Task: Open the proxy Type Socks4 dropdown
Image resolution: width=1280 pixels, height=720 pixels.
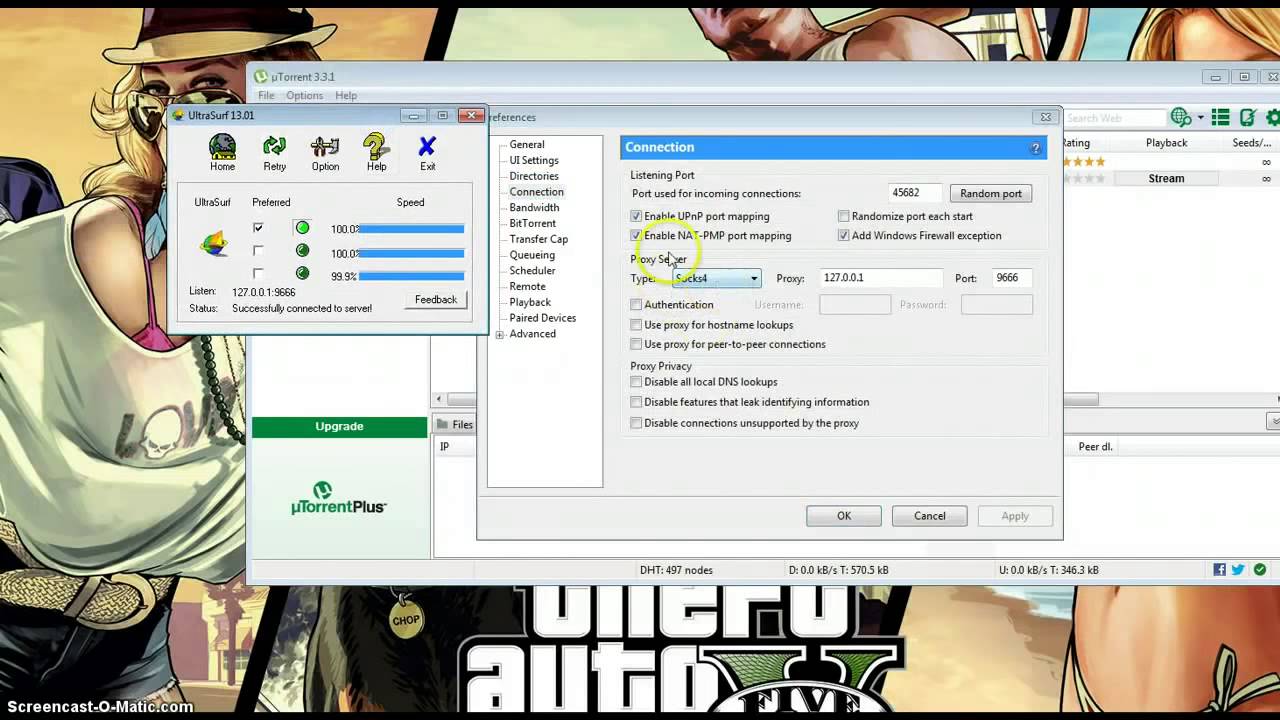Action: (x=716, y=279)
